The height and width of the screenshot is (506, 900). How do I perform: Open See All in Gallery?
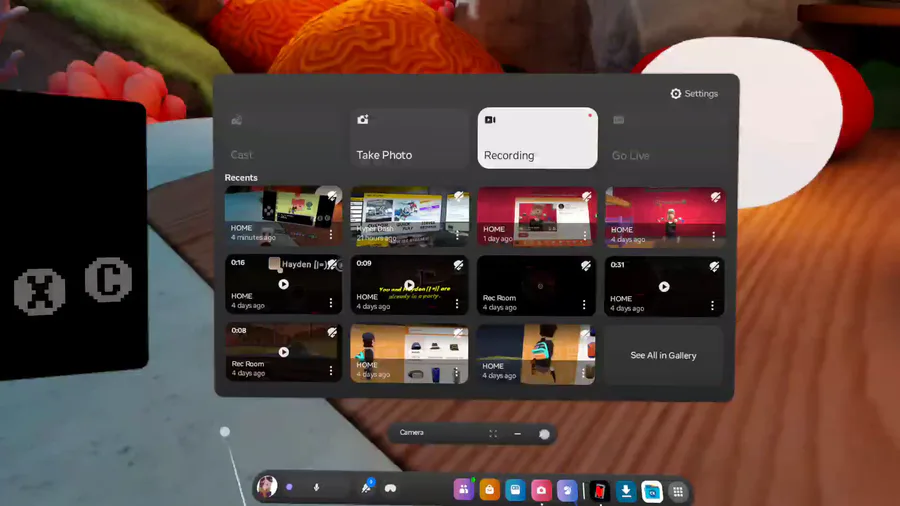coord(664,356)
